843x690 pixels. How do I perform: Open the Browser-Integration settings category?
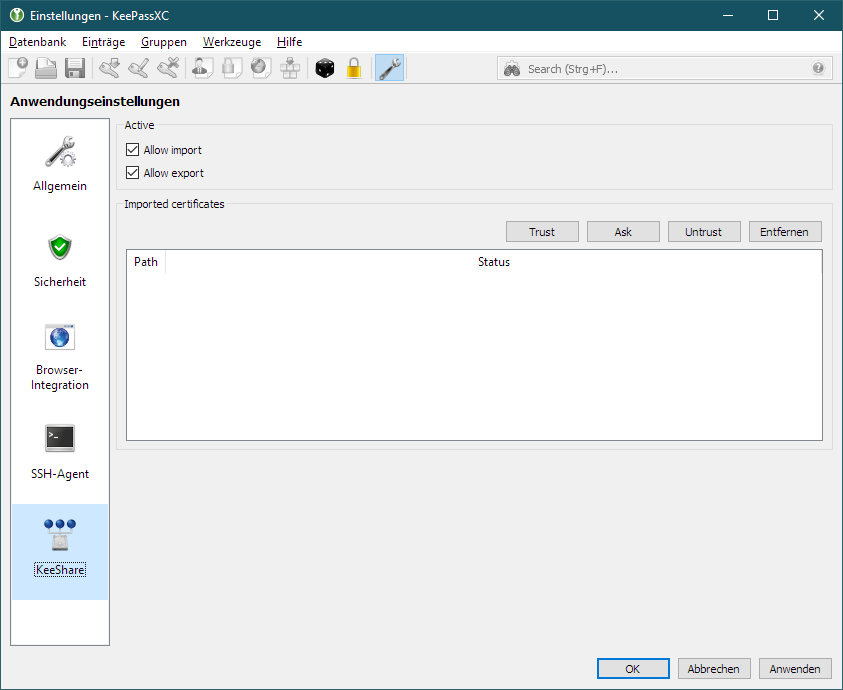(x=60, y=358)
